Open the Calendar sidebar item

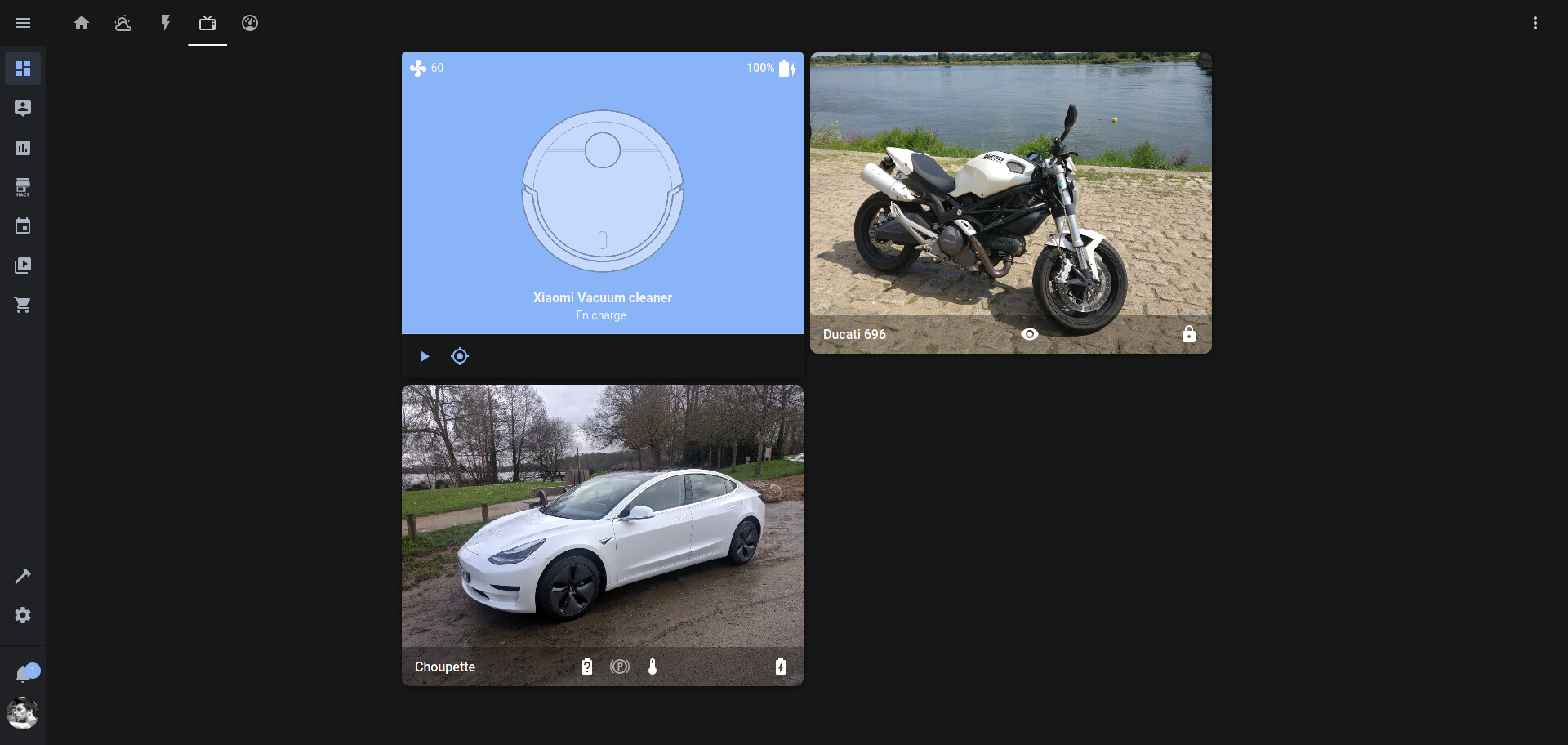tap(23, 226)
